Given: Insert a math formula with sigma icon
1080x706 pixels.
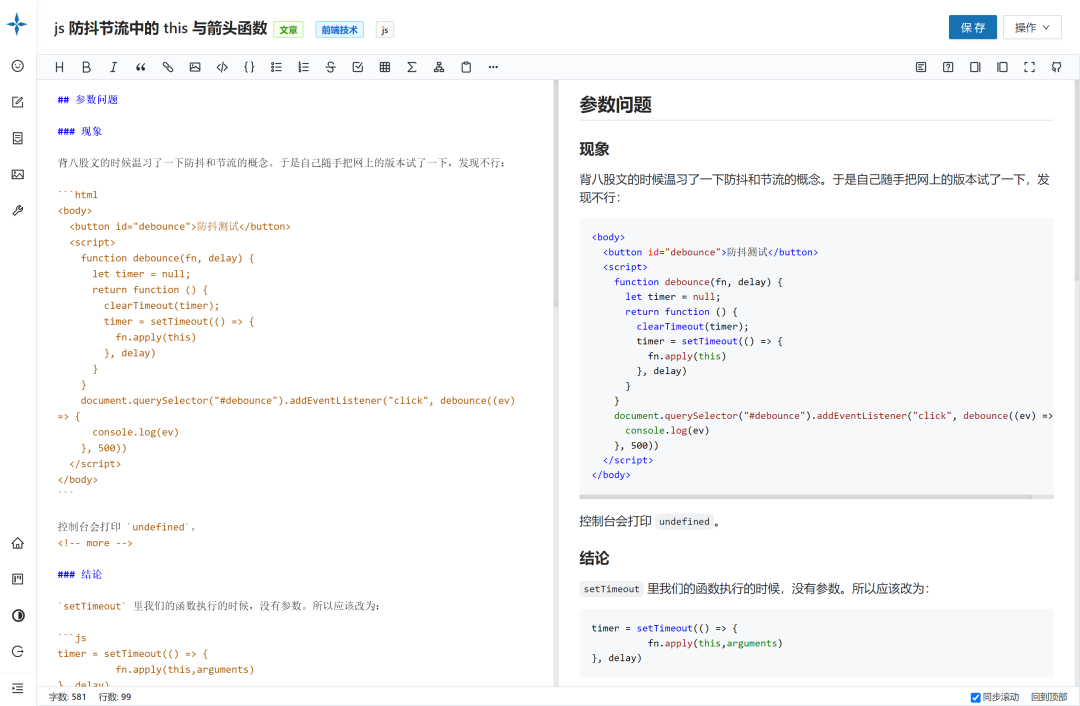Looking at the screenshot, I should tap(412, 67).
